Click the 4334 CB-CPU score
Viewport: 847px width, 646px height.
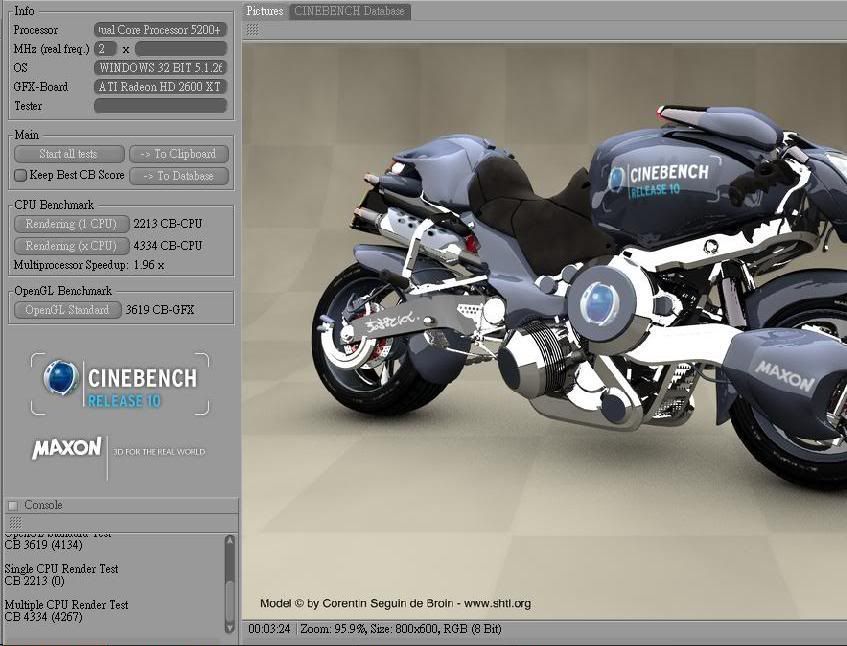(167, 246)
